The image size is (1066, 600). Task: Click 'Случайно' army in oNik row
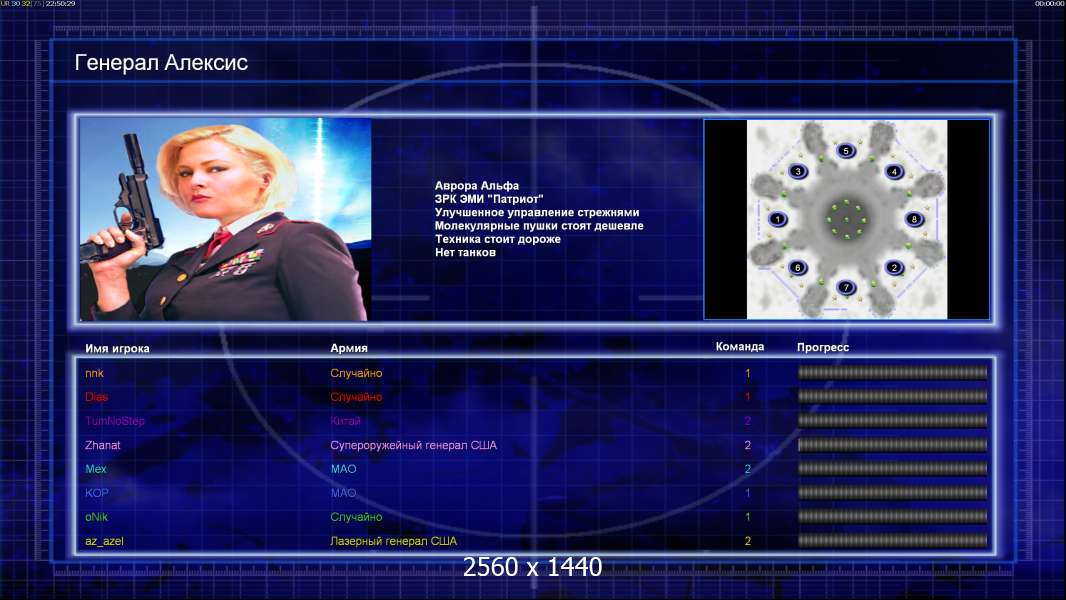356,517
